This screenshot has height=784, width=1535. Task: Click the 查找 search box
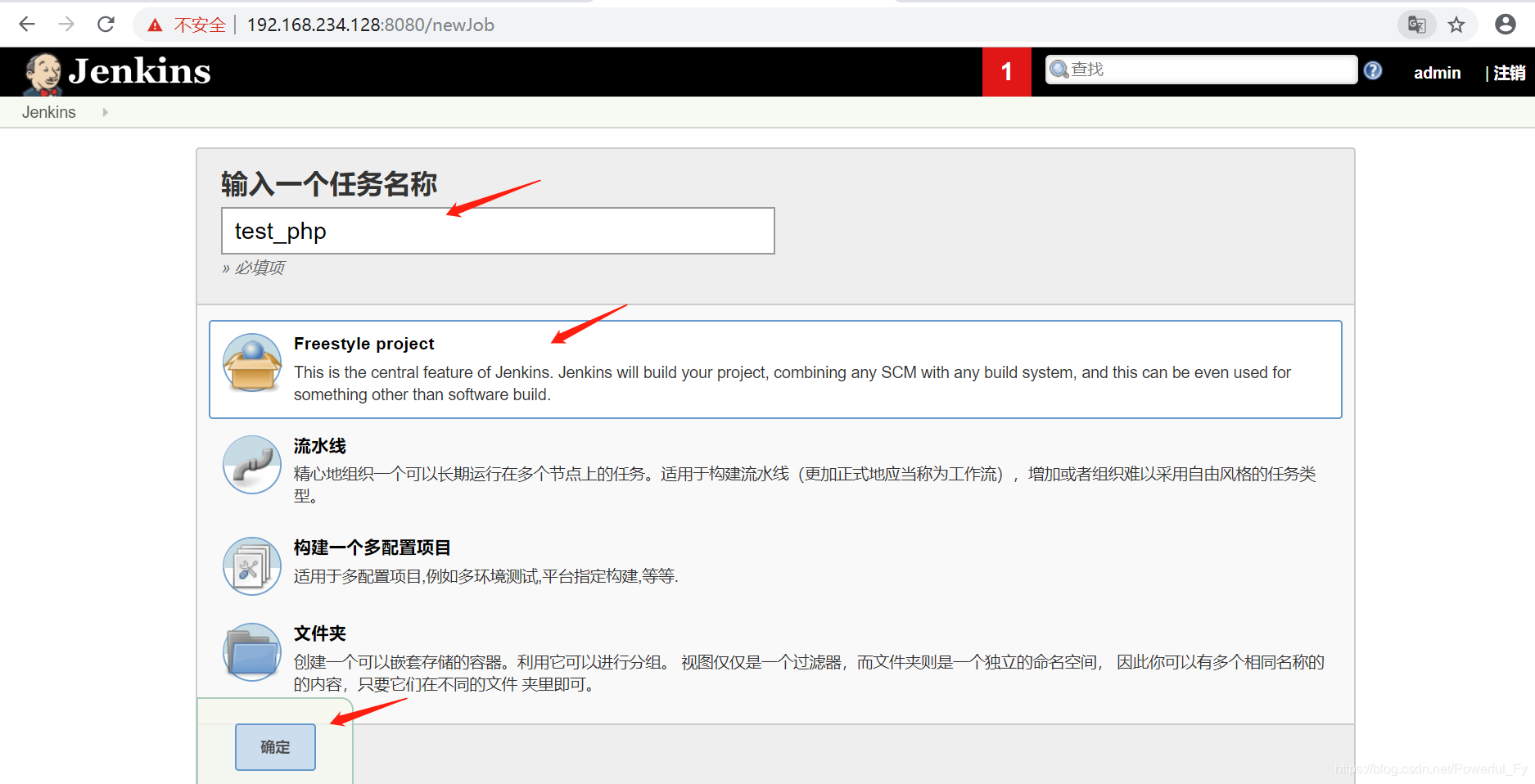(1202, 70)
